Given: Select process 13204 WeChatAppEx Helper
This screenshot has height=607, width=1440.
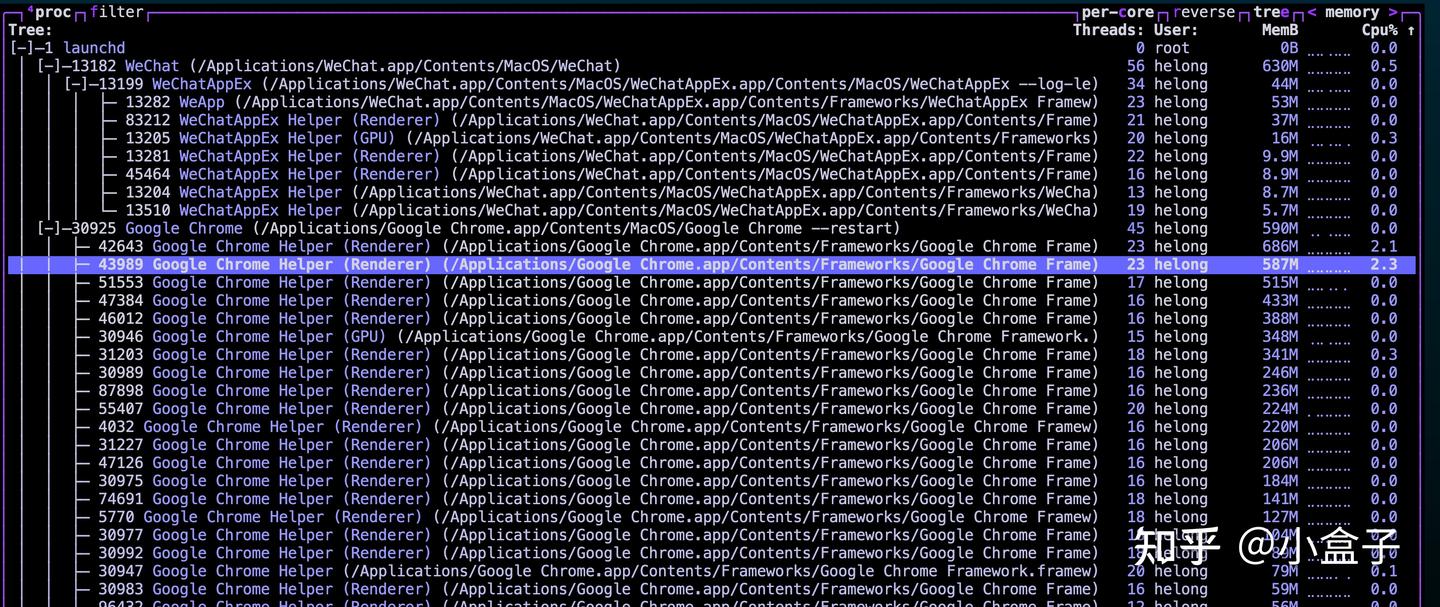Looking at the screenshot, I should [x=712, y=192].
